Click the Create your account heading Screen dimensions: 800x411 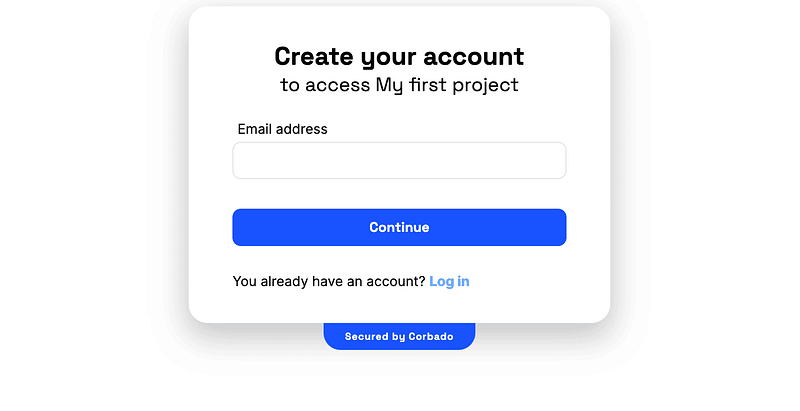pos(399,56)
